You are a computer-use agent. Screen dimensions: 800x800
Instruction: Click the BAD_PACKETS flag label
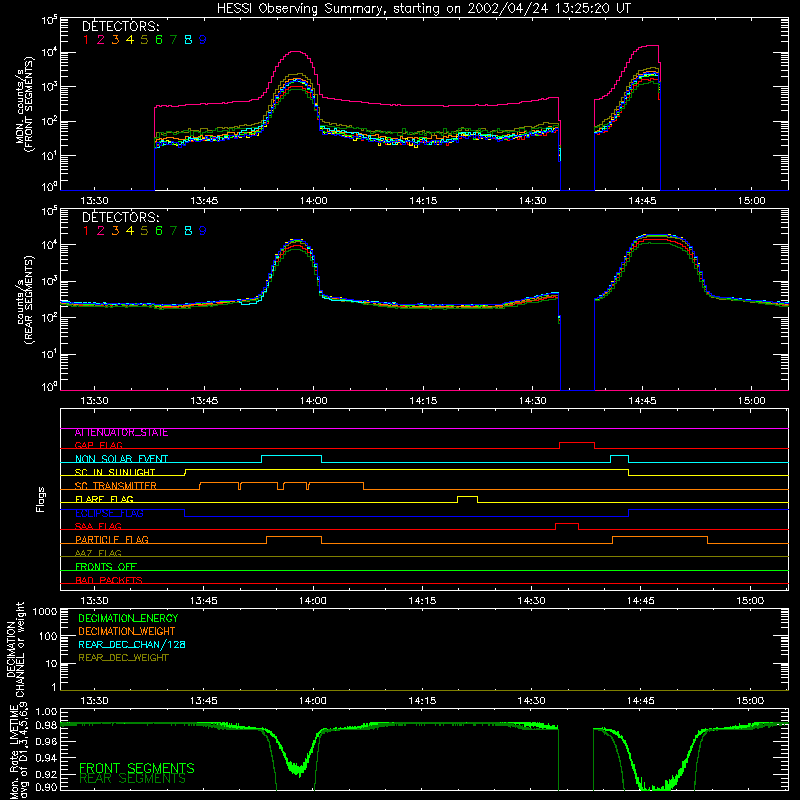click(109, 580)
